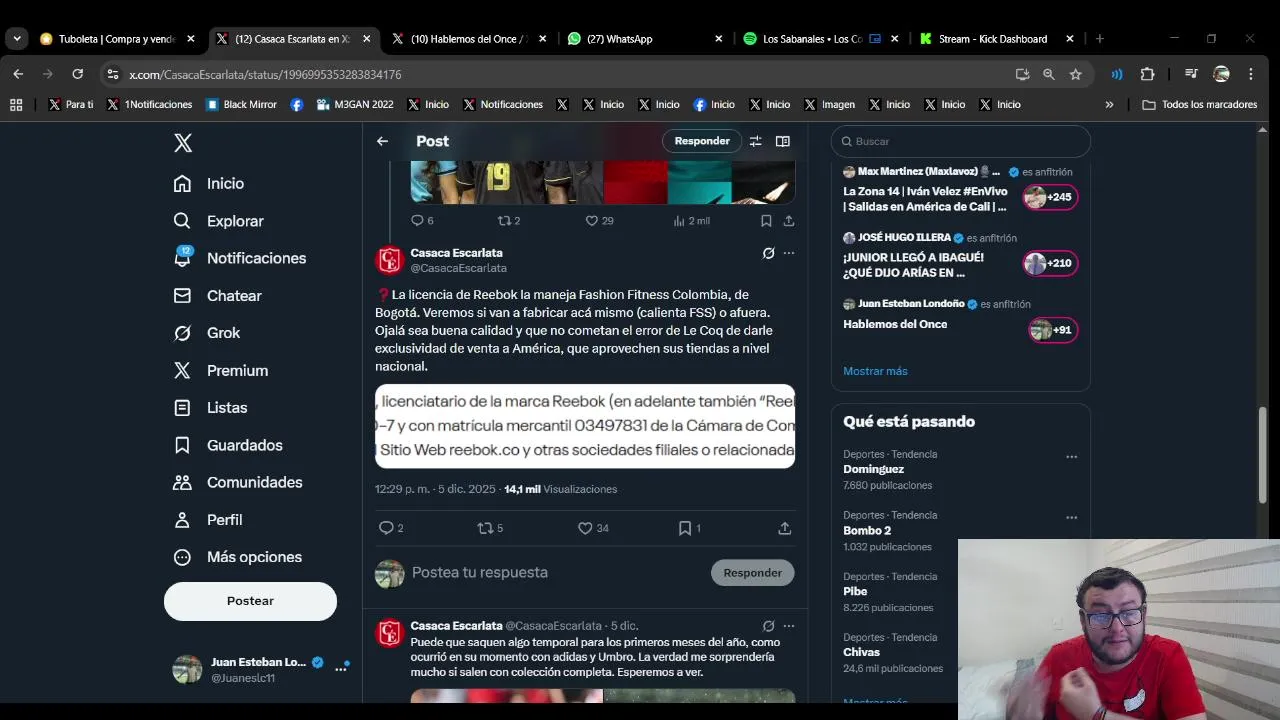Open the tab search dropdown
1280x720 pixels.
pyautogui.click(x=17, y=39)
